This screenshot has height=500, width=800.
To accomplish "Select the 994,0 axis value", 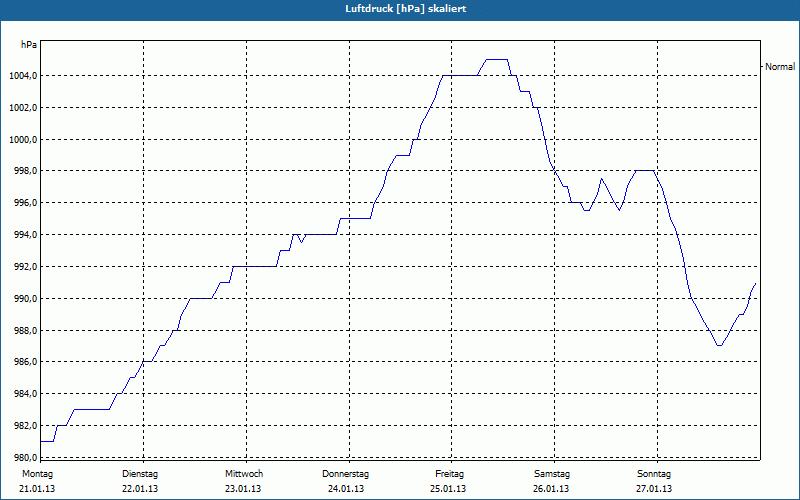I will (24, 235).
